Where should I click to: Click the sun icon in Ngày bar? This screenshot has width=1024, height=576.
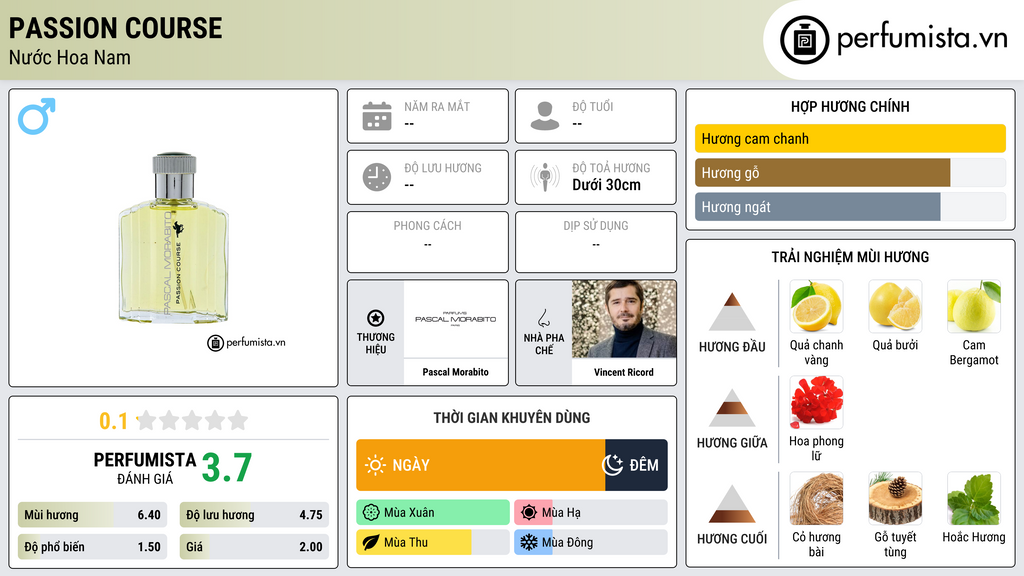tap(376, 465)
